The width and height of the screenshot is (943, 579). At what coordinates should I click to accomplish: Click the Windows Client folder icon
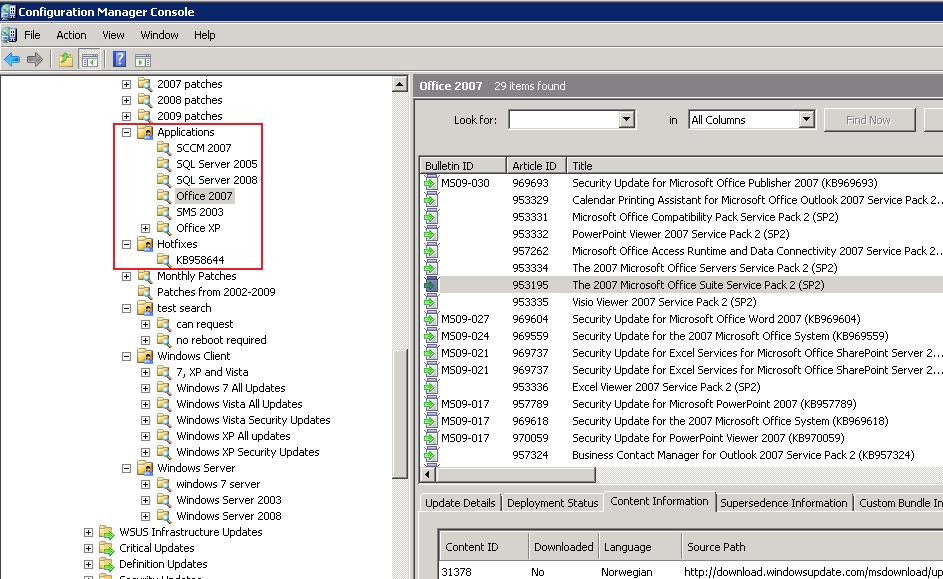[x=145, y=356]
